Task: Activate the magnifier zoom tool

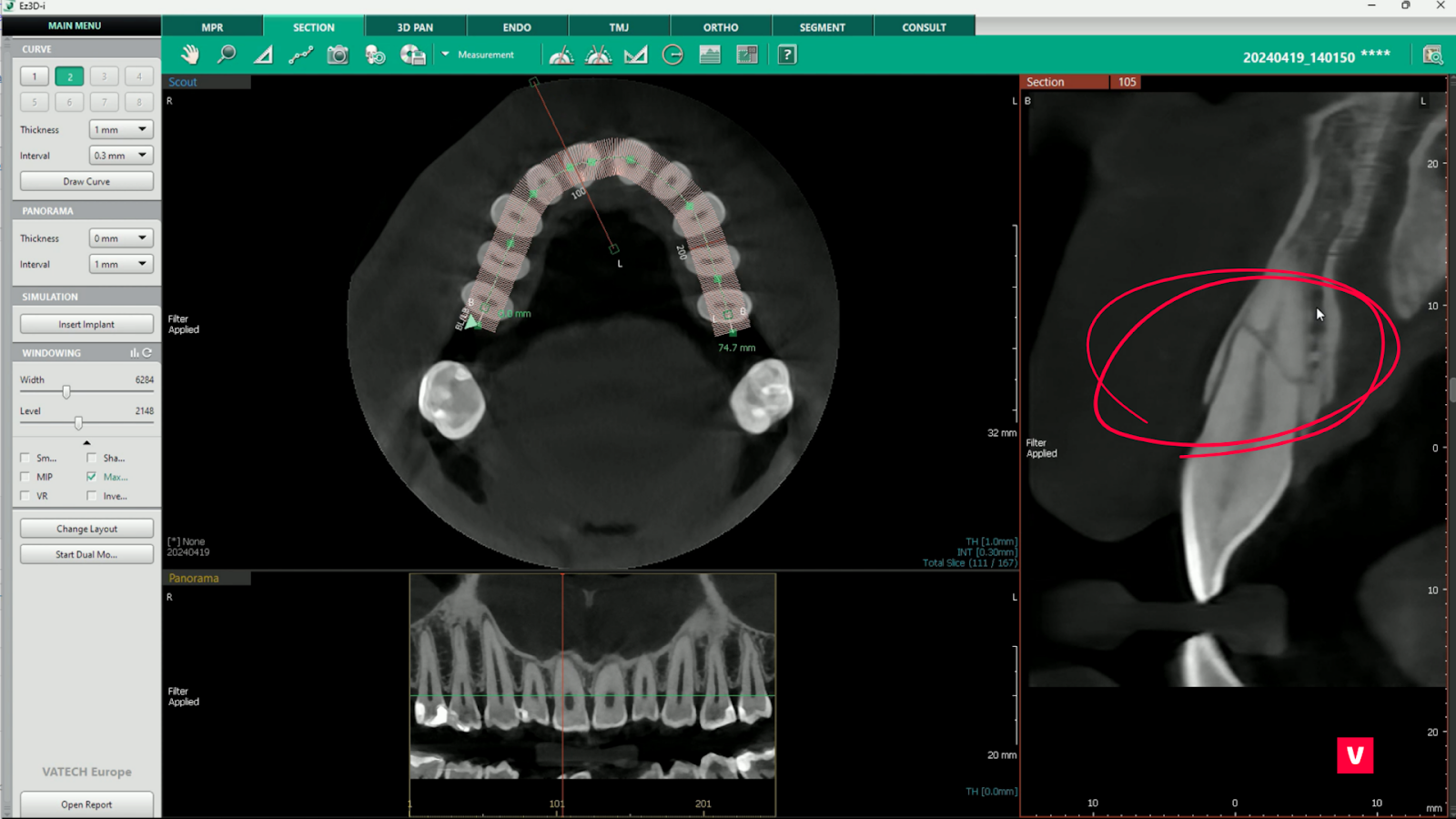Action: click(227, 55)
